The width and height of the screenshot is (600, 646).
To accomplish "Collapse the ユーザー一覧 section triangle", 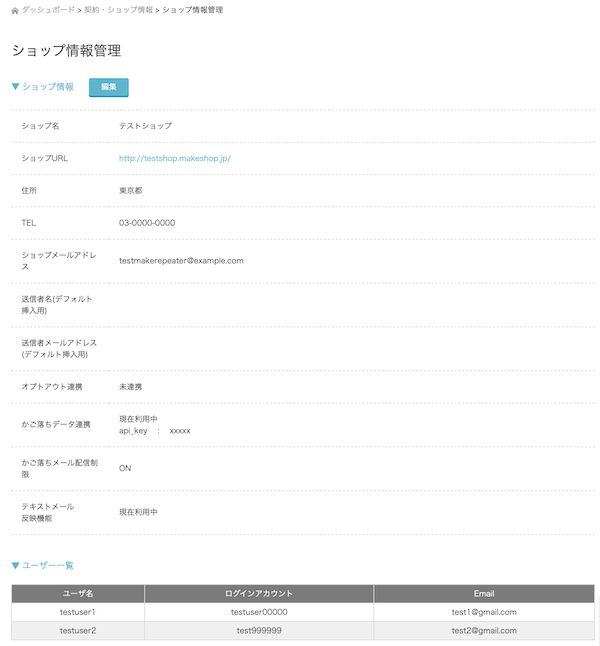I will click(15, 565).
